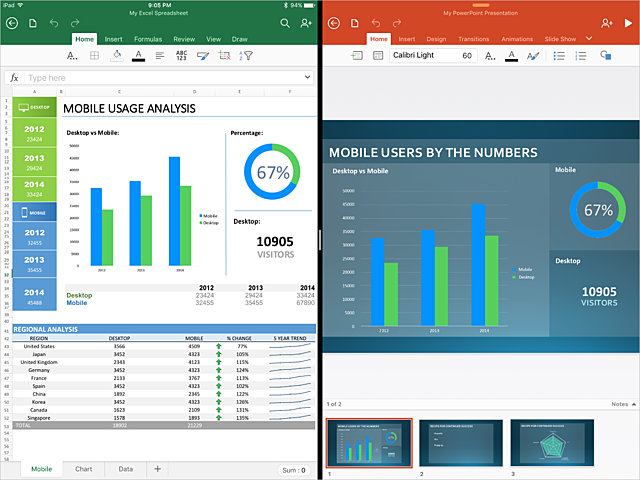
Task: Share the PowerPoint presentation
Action: pos(607,23)
